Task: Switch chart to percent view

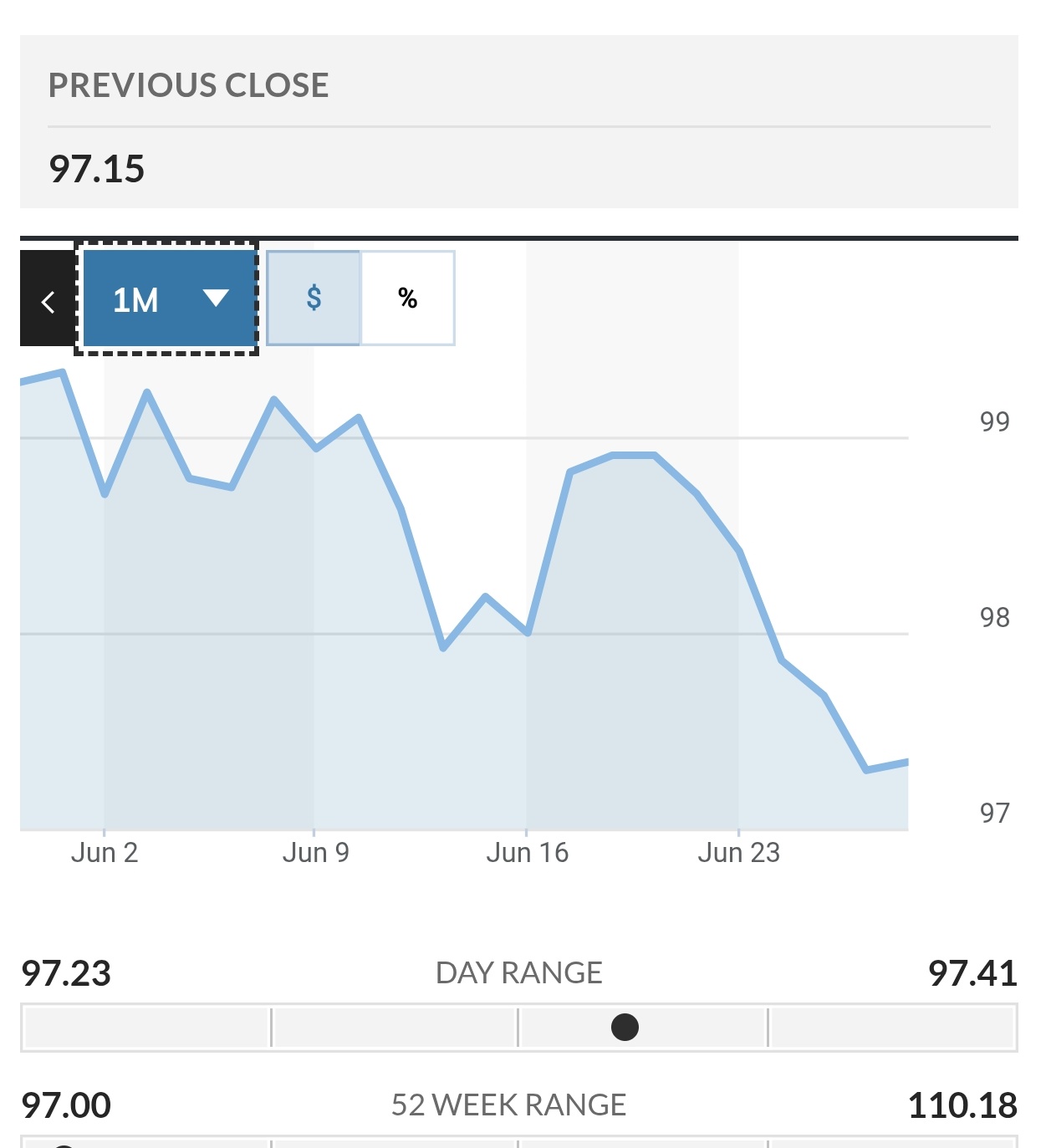Action: pyautogui.click(x=408, y=298)
